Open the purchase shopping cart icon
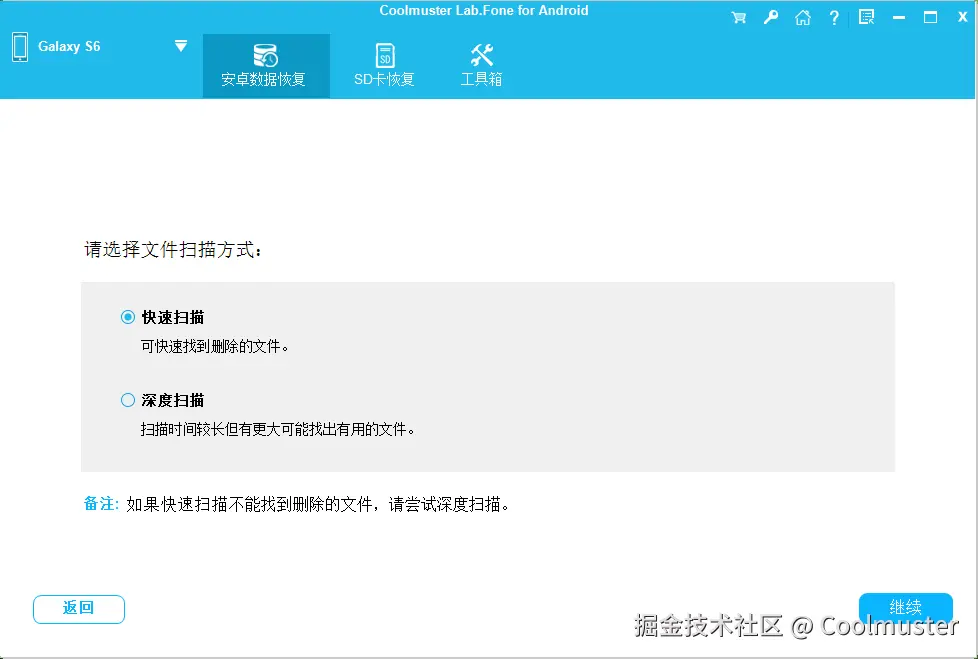 [x=739, y=17]
